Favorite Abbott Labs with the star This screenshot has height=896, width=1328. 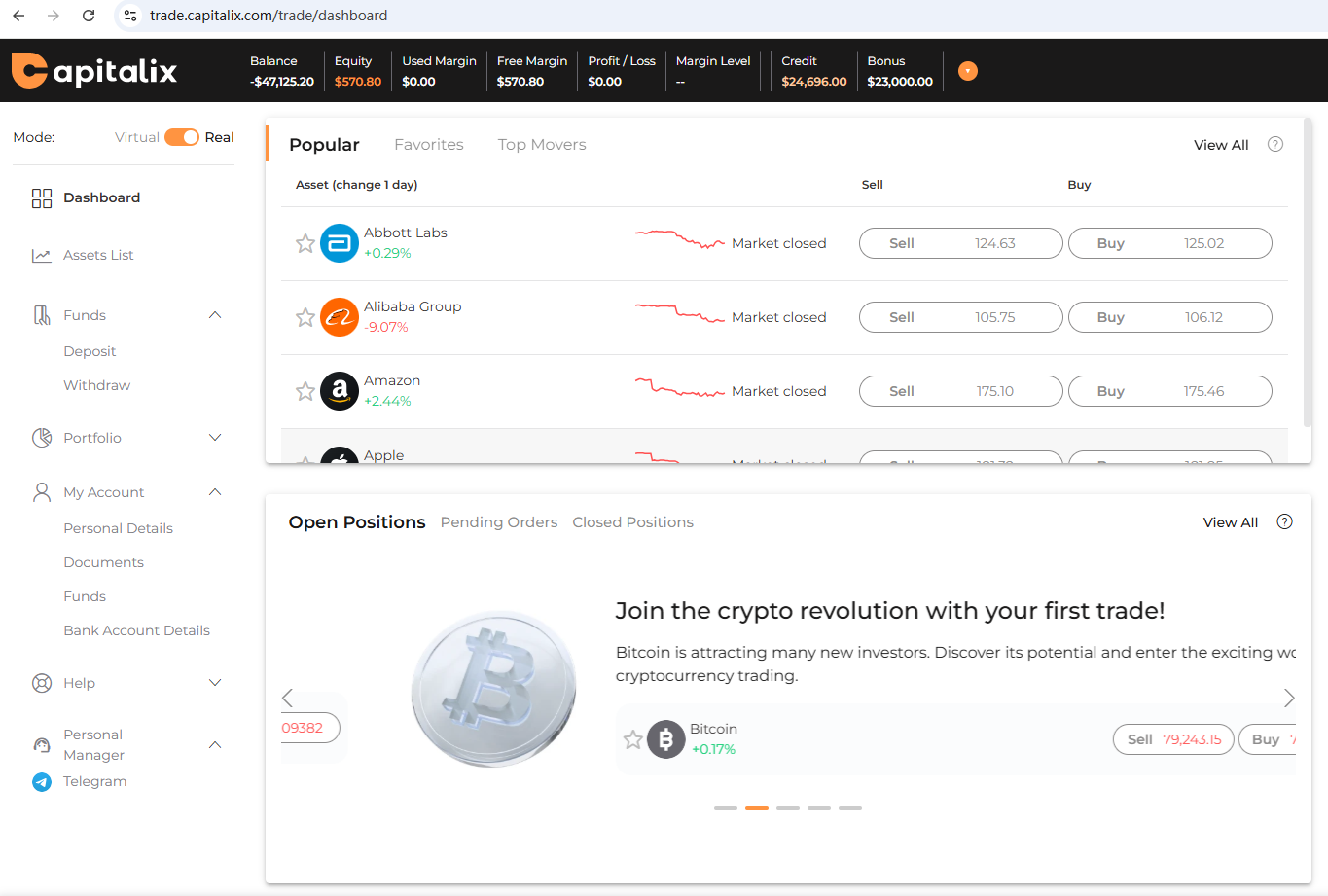pos(305,243)
